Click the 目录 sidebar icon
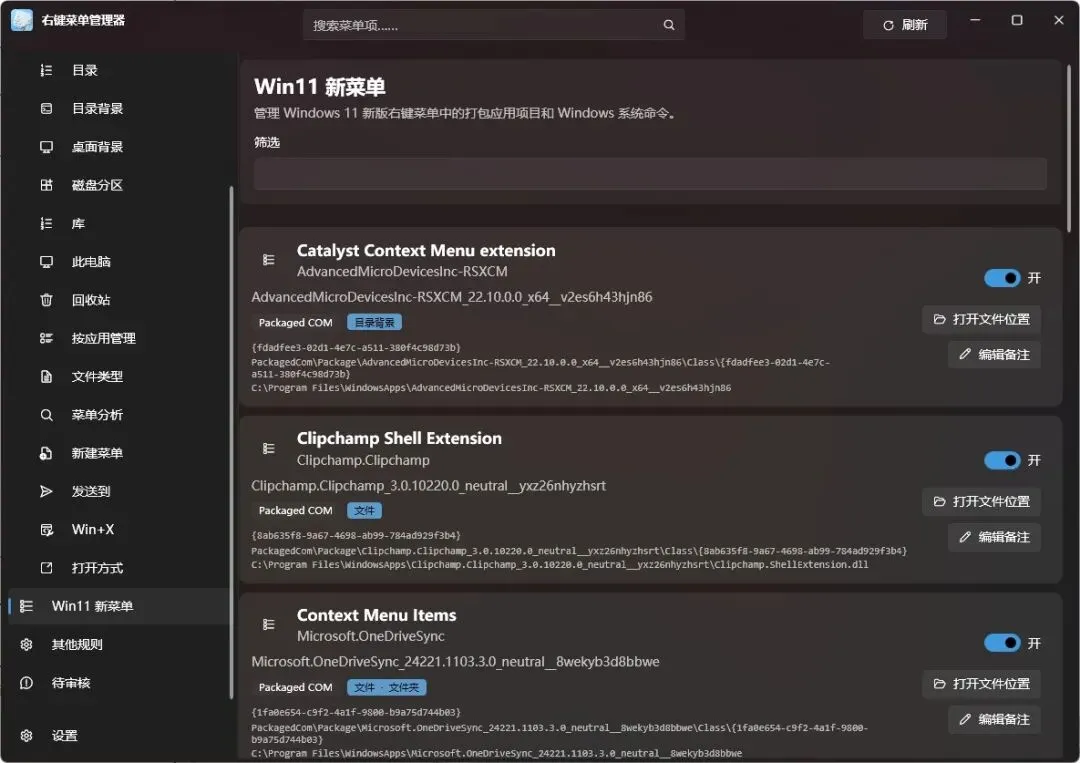The height and width of the screenshot is (763, 1080). pyautogui.click(x=46, y=70)
